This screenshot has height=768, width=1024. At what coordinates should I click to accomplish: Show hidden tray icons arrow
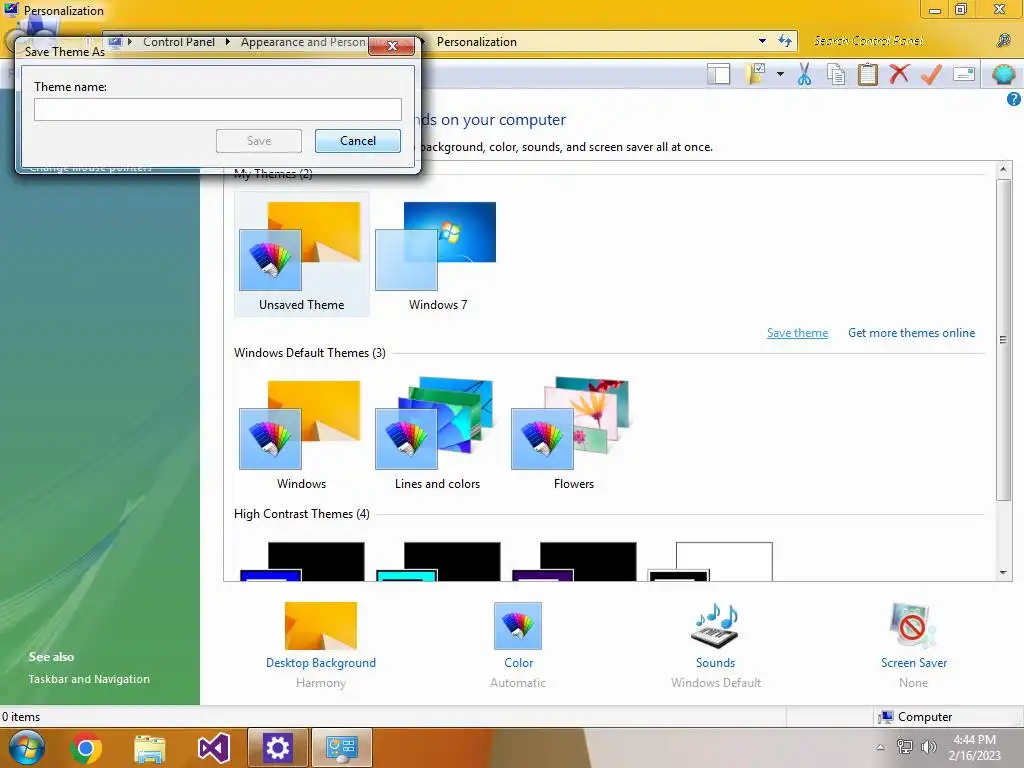click(x=880, y=748)
